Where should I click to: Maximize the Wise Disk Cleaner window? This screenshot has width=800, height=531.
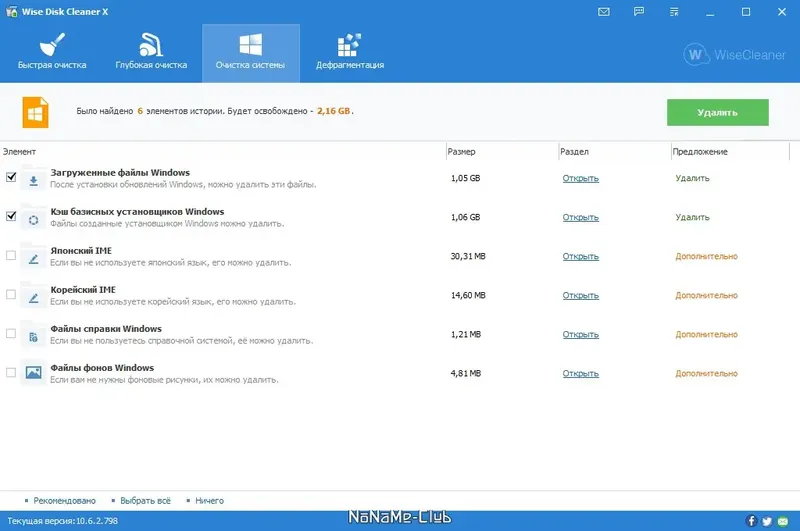[x=746, y=12]
